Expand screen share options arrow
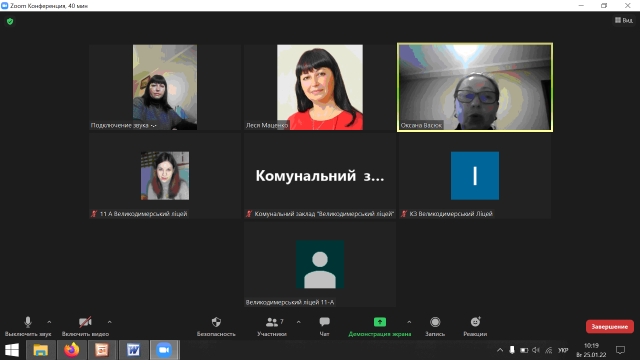This screenshot has height=360, width=640. 409,322
